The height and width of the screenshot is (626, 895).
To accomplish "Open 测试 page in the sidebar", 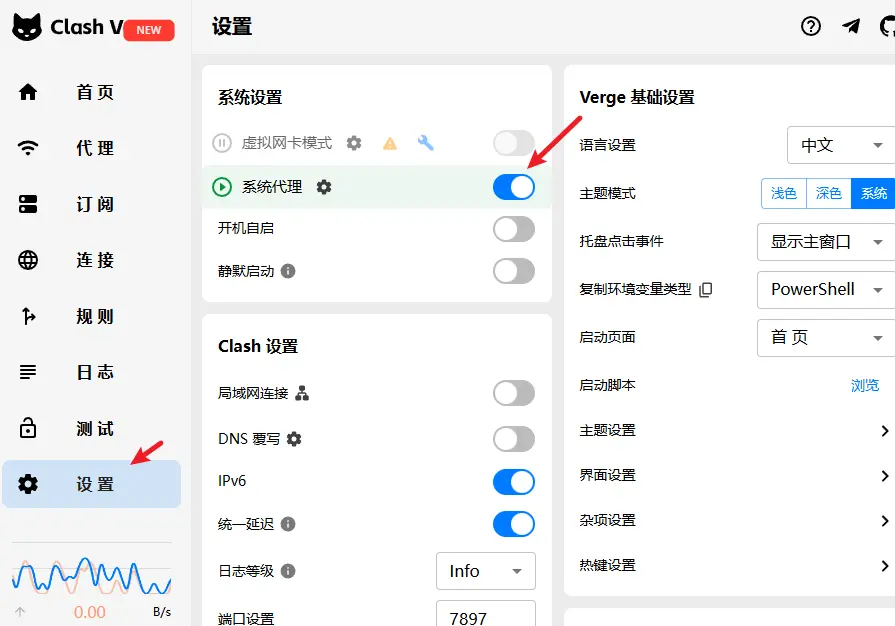I will (91, 428).
